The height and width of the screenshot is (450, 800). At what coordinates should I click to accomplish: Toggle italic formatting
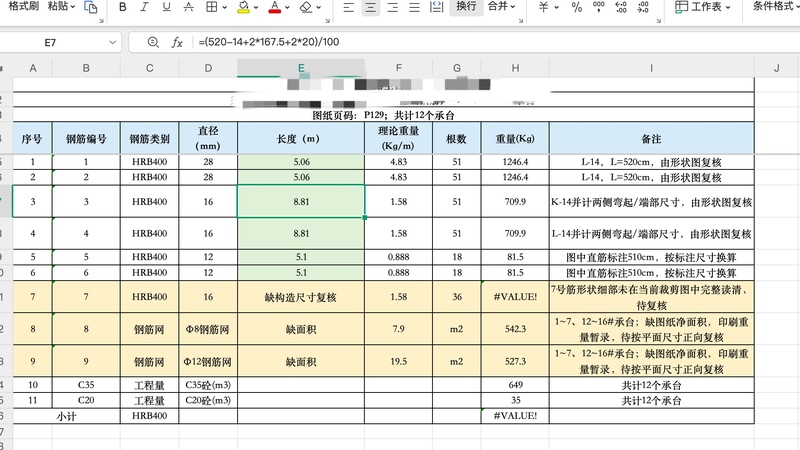click(x=144, y=7)
